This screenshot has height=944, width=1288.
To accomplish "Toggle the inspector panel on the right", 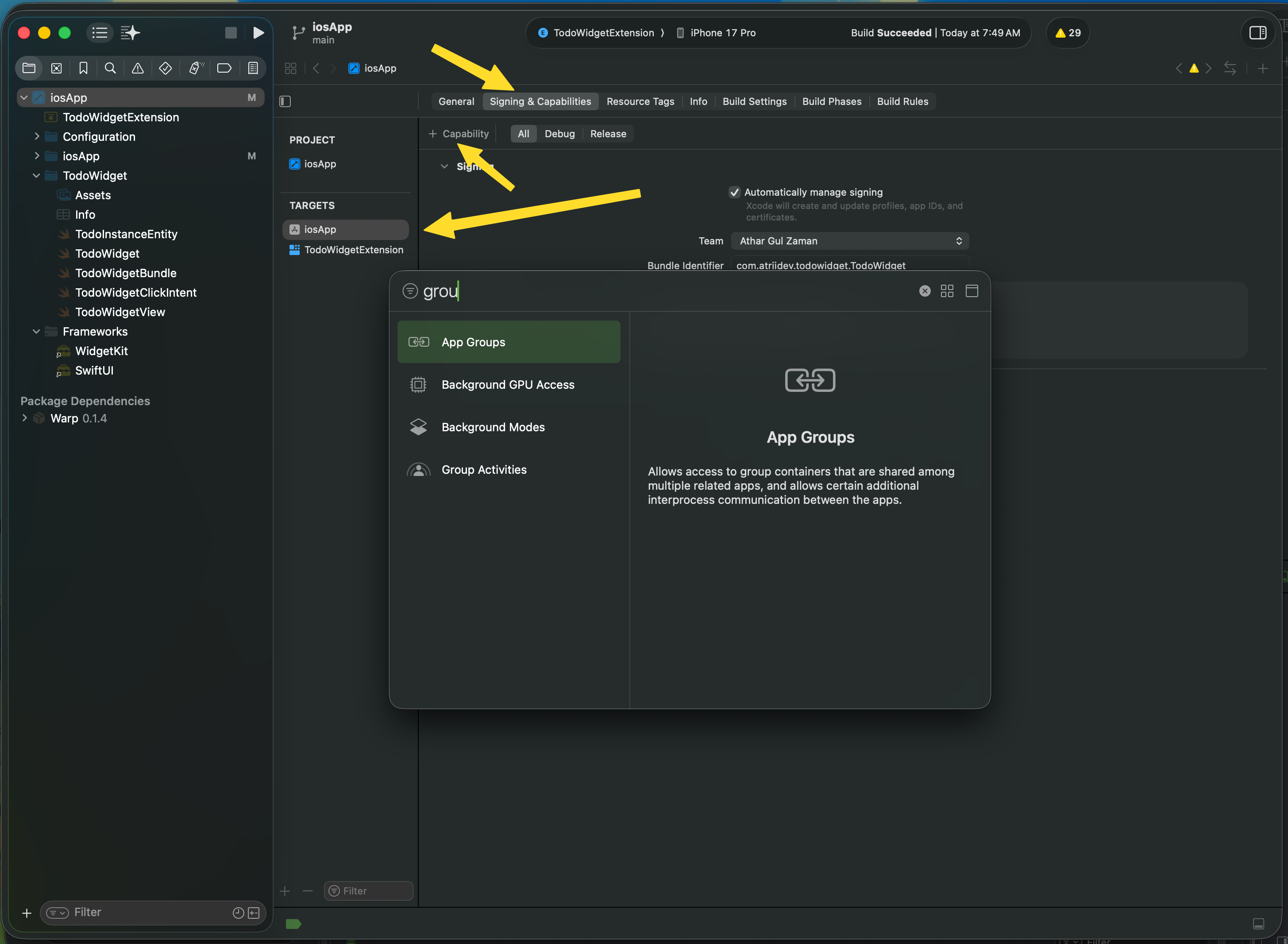I will [x=1258, y=33].
